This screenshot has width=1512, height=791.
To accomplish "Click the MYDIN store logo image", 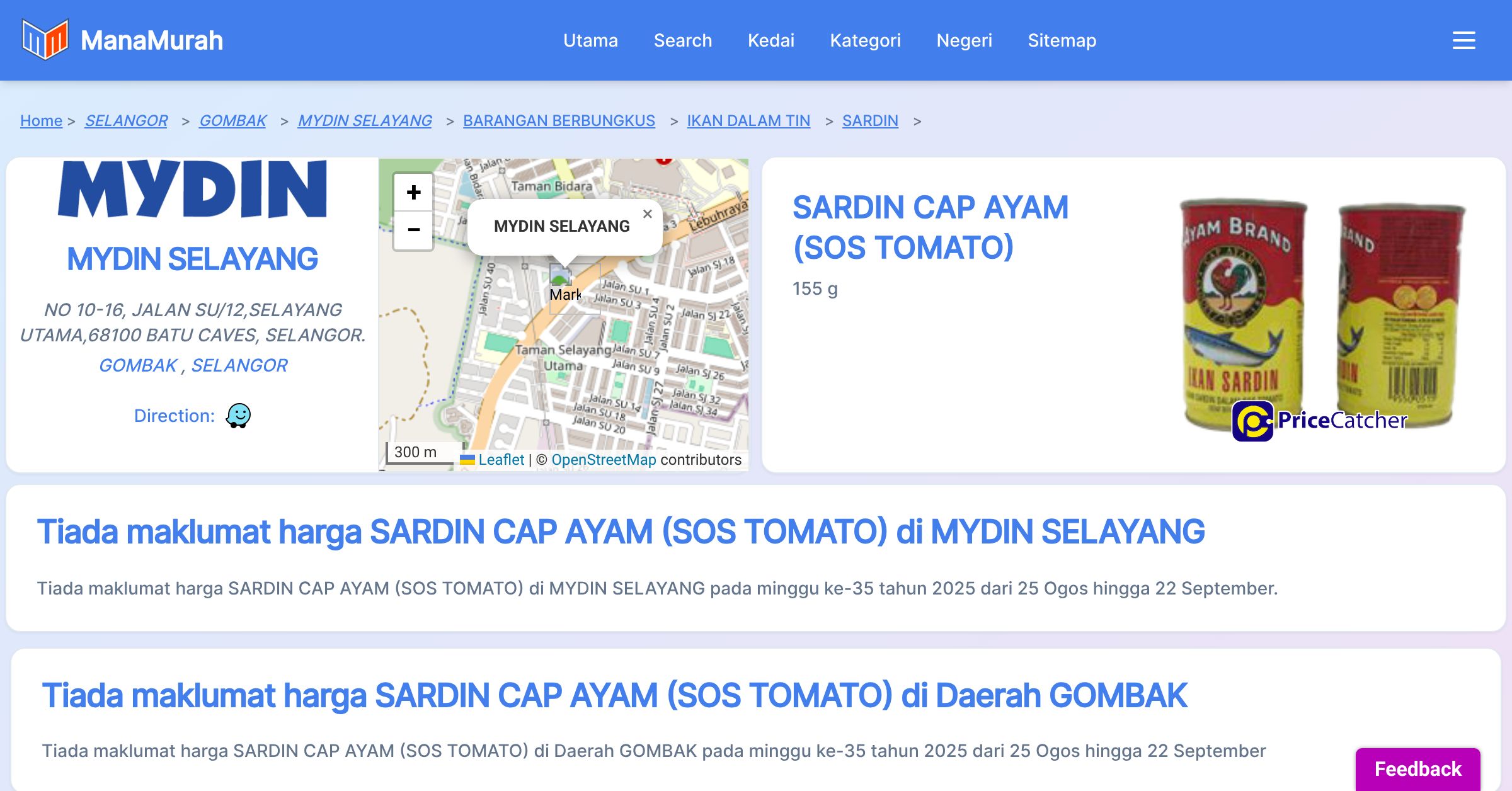I will click(192, 189).
